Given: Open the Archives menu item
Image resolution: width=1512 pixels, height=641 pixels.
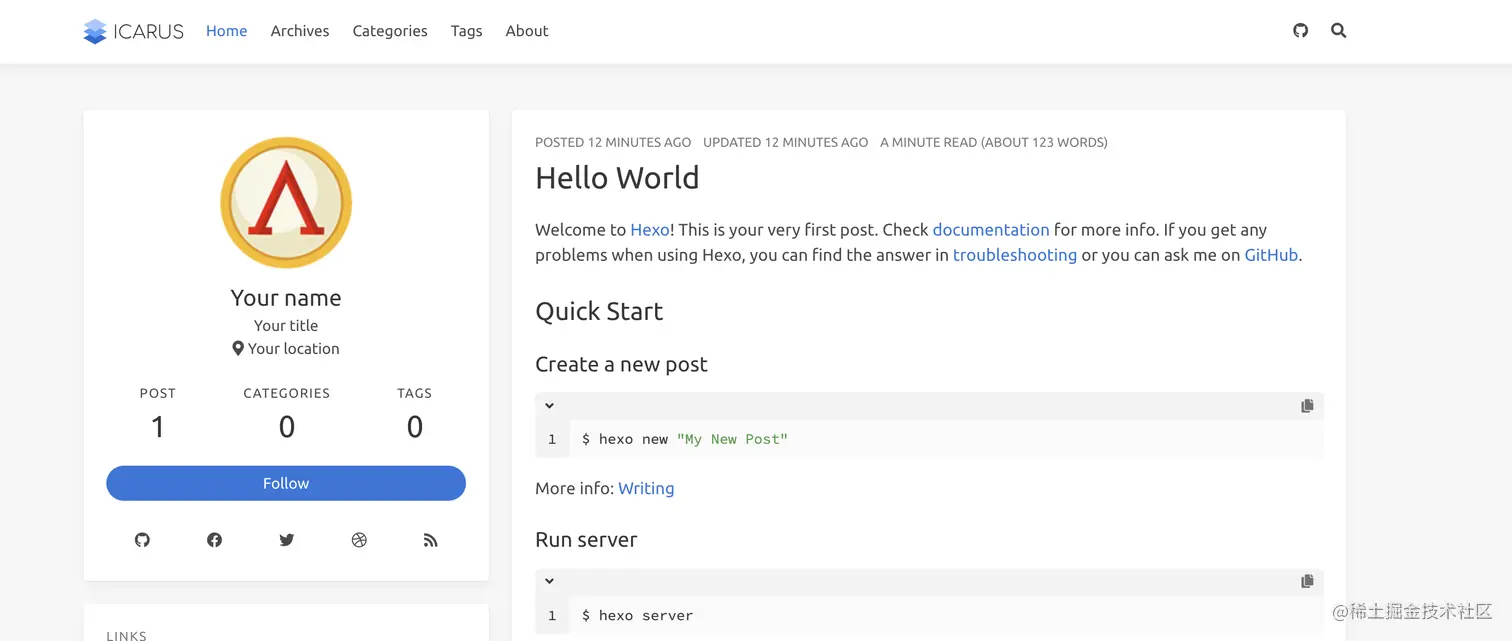Looking at the screenshot, I should 300,31.
